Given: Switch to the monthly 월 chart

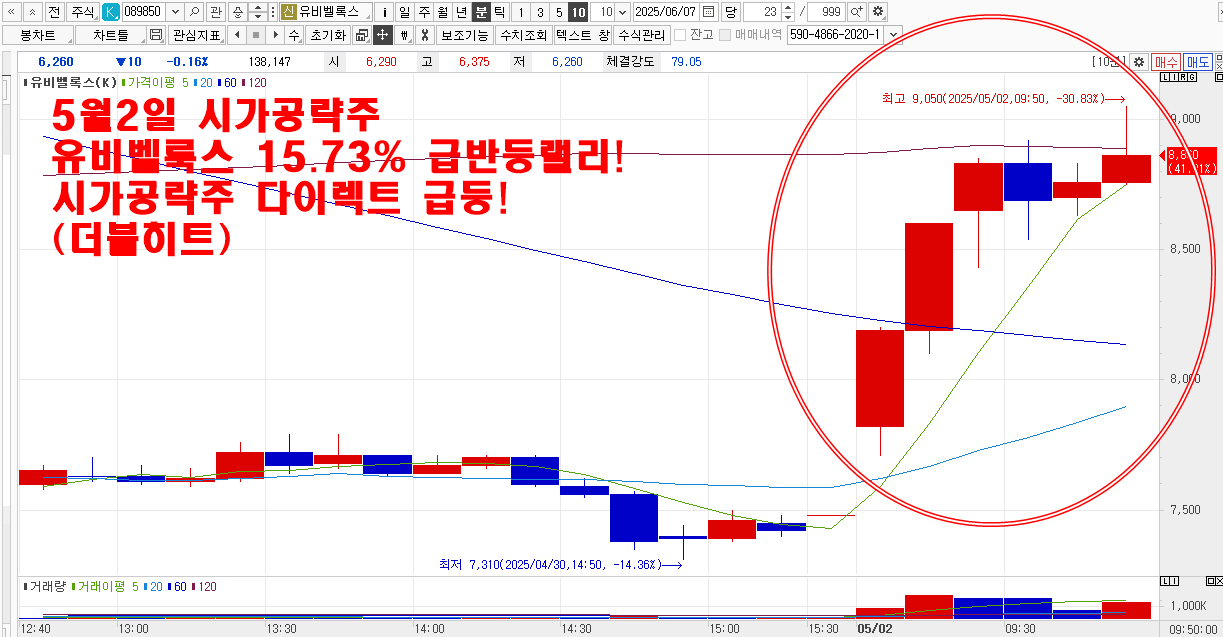Looking at the screenshot, I should click(442, 12).
